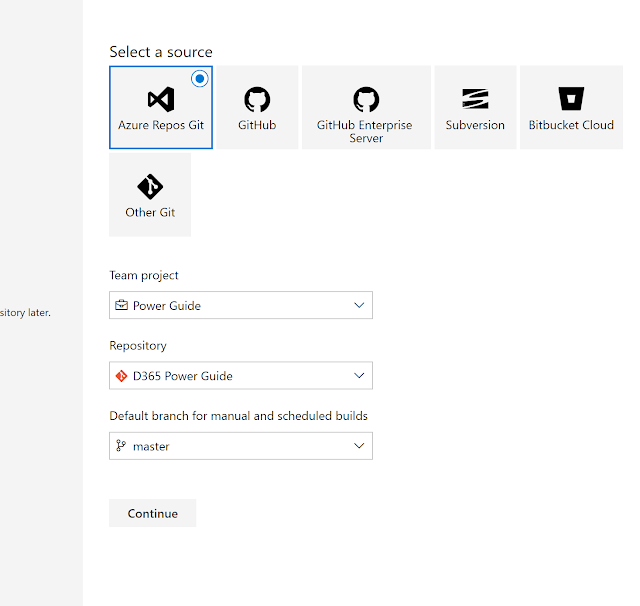This screenshot has height=606, width=640.
Task: Click the Other Git label text
Action: coord(150,212)
